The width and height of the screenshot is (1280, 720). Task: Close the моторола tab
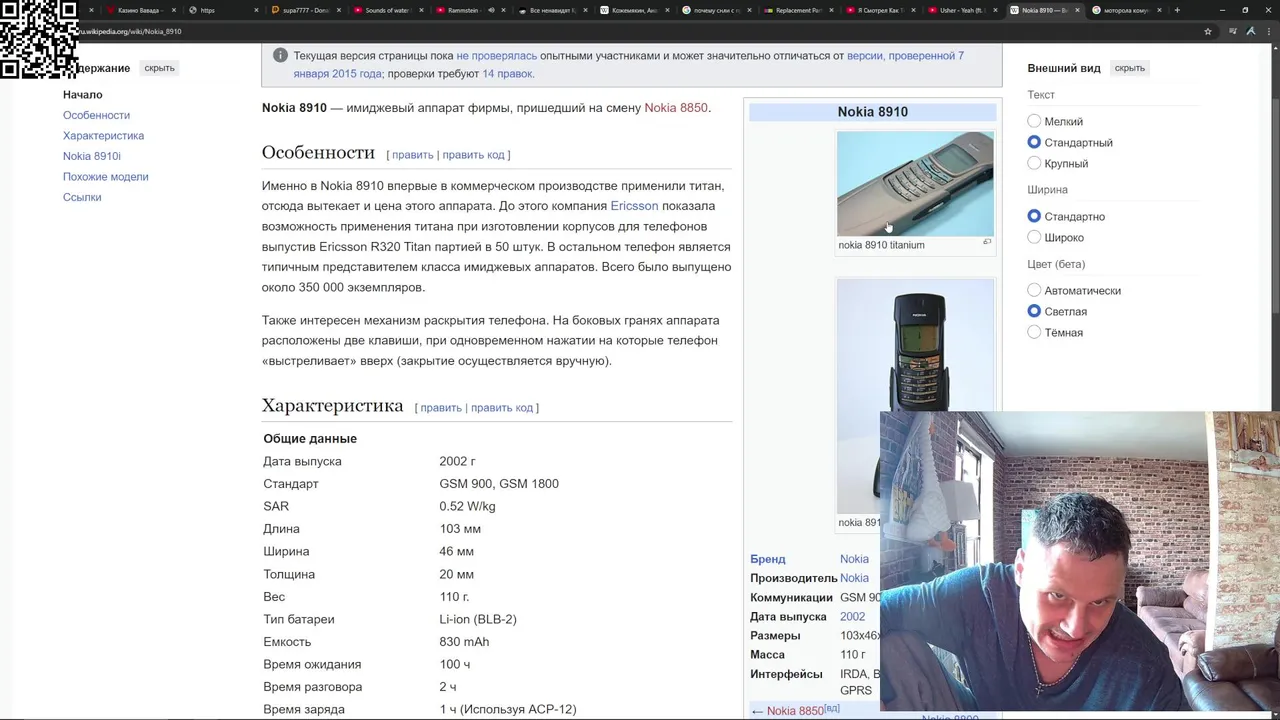[x=1159, y=10]
